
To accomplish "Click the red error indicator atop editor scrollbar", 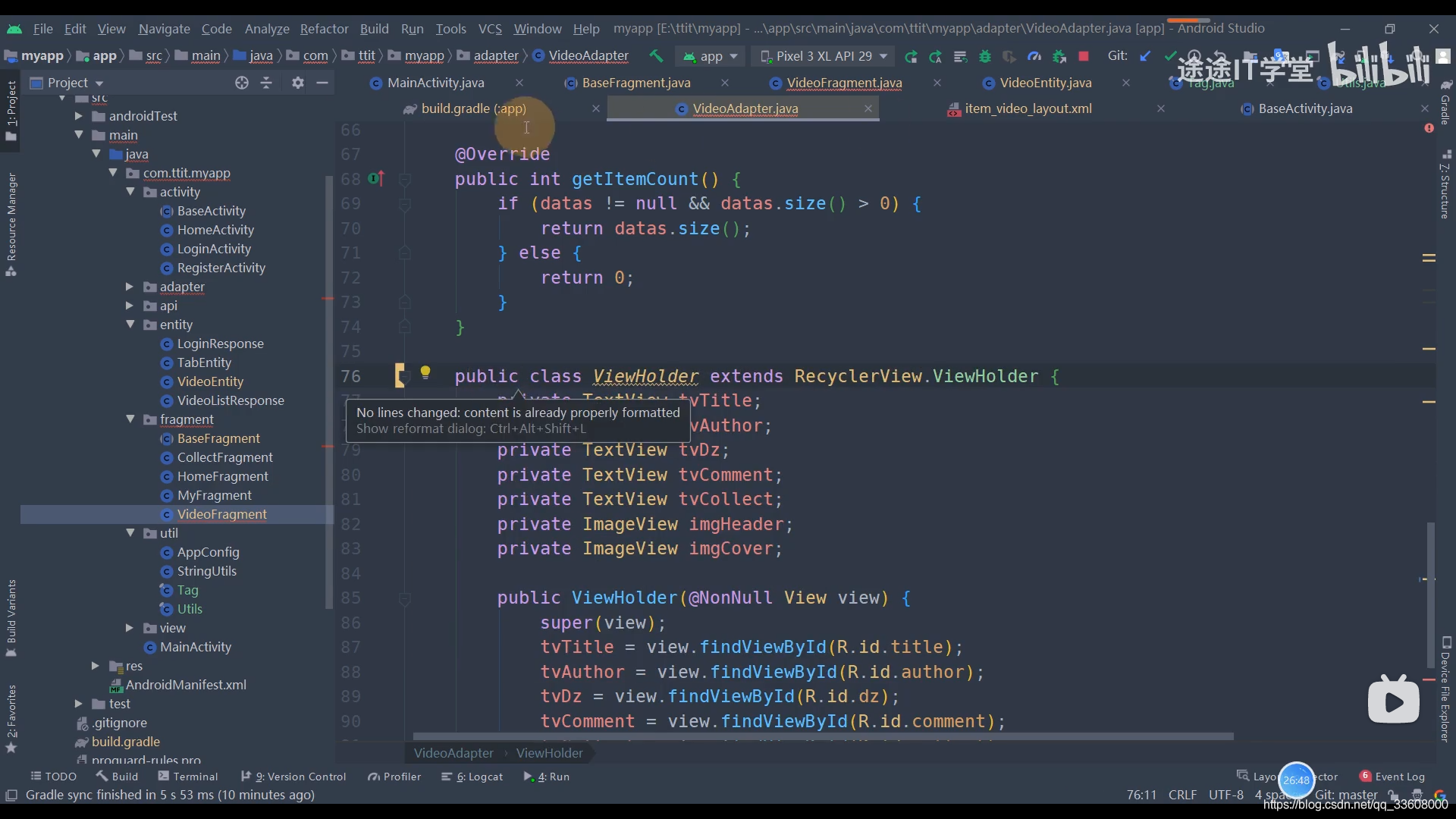I will coord(1429,128).
